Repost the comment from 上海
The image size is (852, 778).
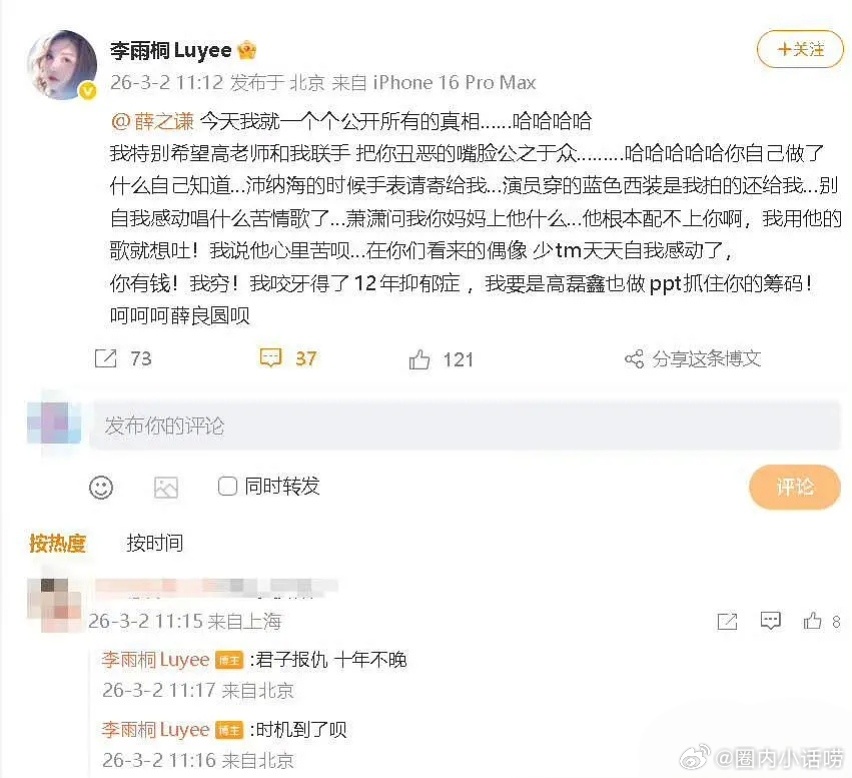(x=727, y=621)
